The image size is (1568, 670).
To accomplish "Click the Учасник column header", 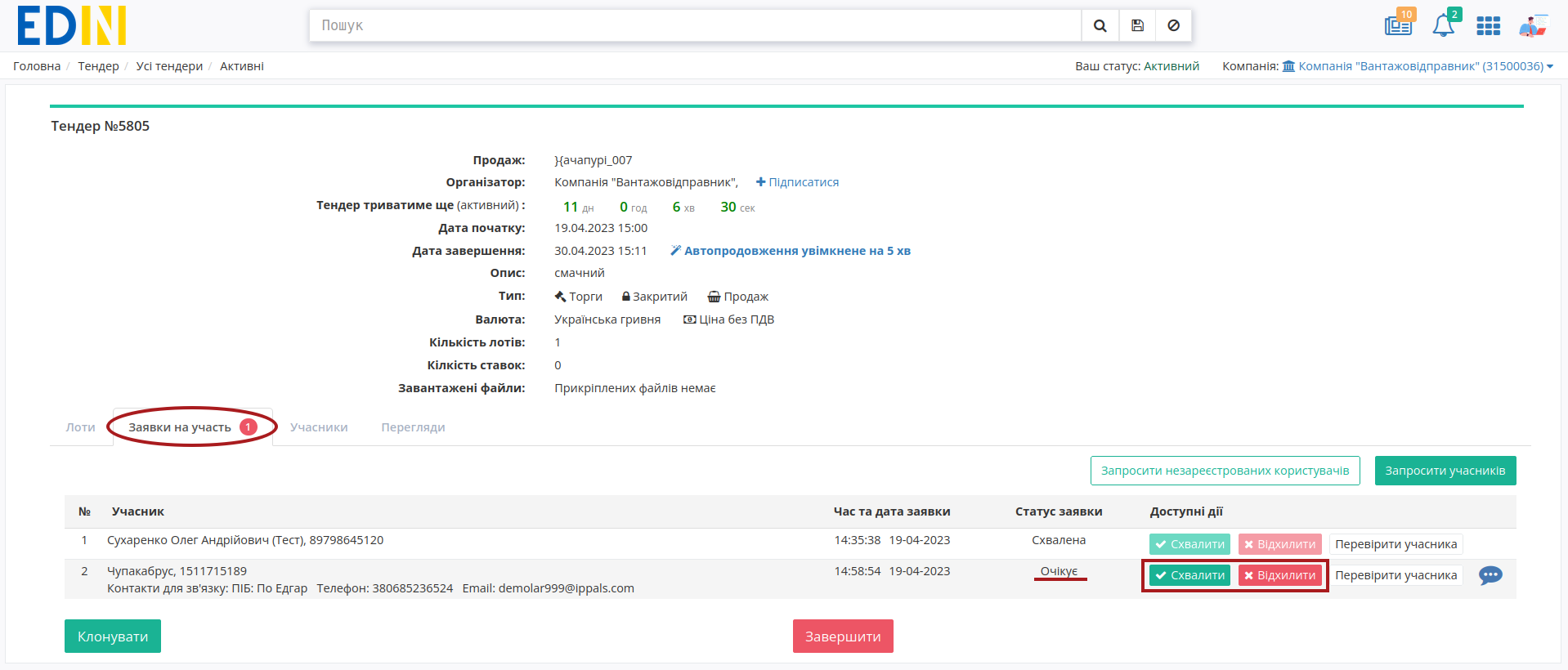I will click(138, 511).
